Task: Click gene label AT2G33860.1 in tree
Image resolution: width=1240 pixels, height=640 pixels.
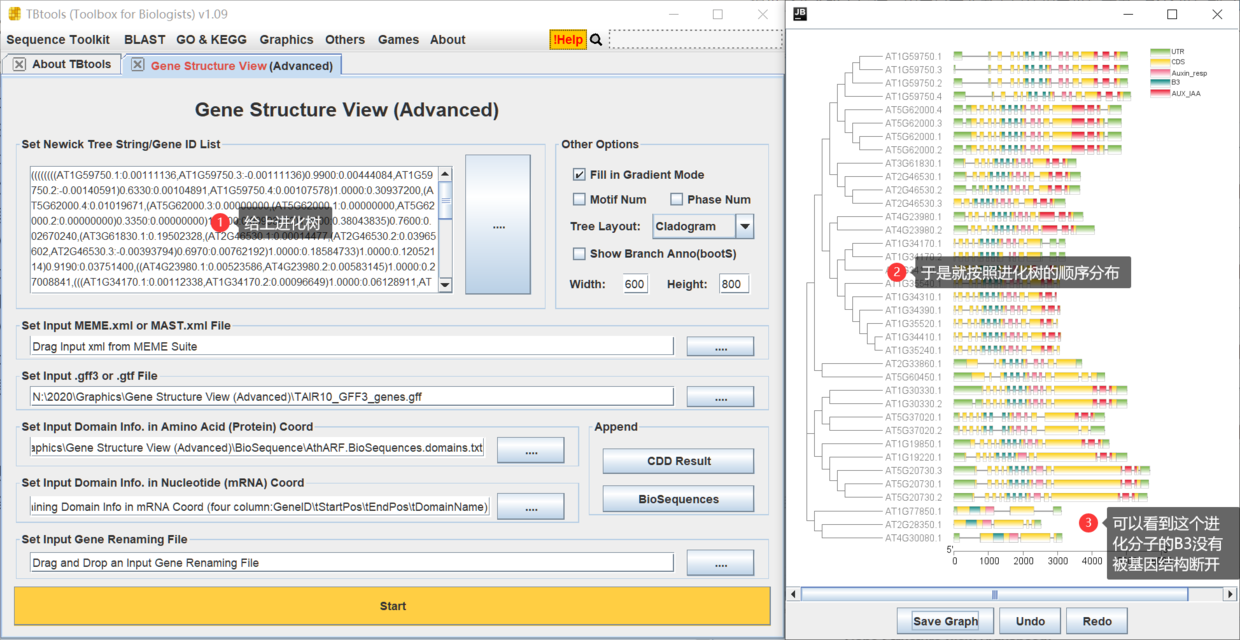Action: click(x=913, y=364)
